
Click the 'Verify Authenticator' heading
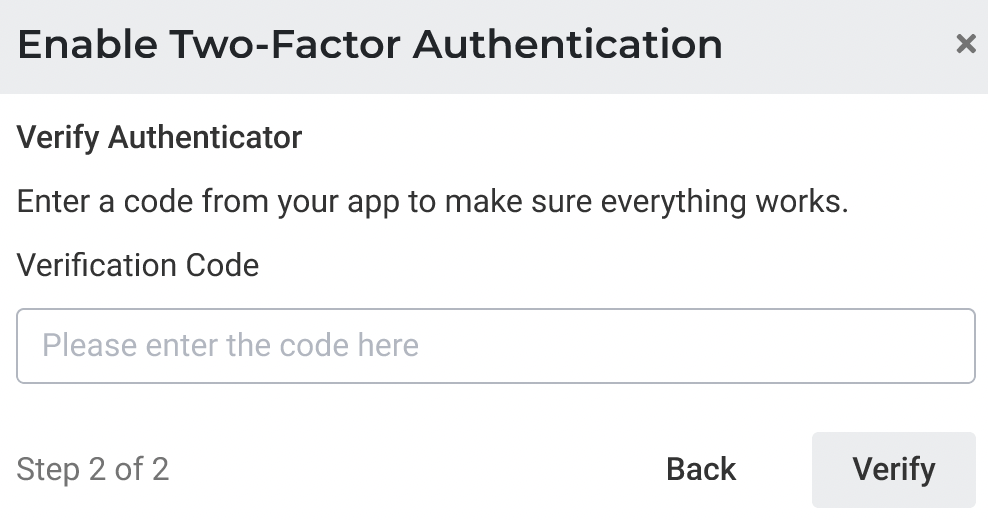(x=160, y=137)
